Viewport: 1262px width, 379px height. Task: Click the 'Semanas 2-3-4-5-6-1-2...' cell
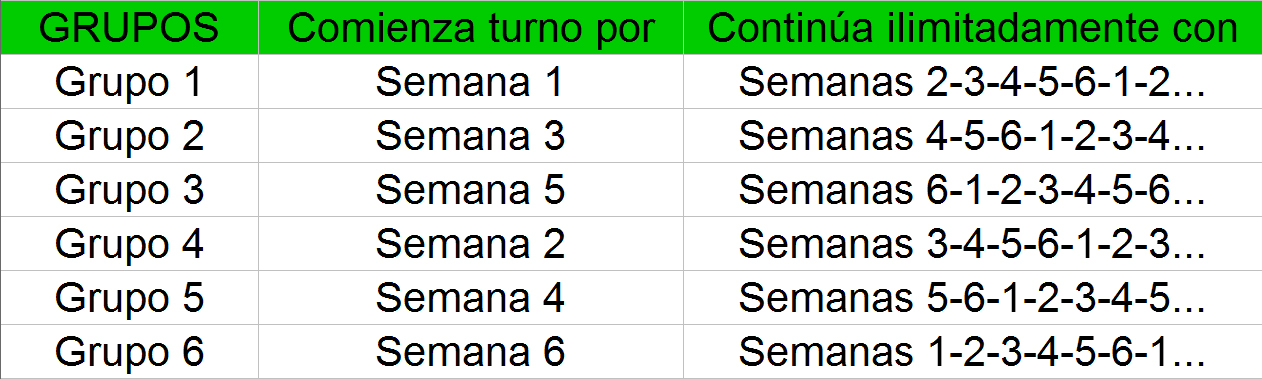click(x=973, y=82)
